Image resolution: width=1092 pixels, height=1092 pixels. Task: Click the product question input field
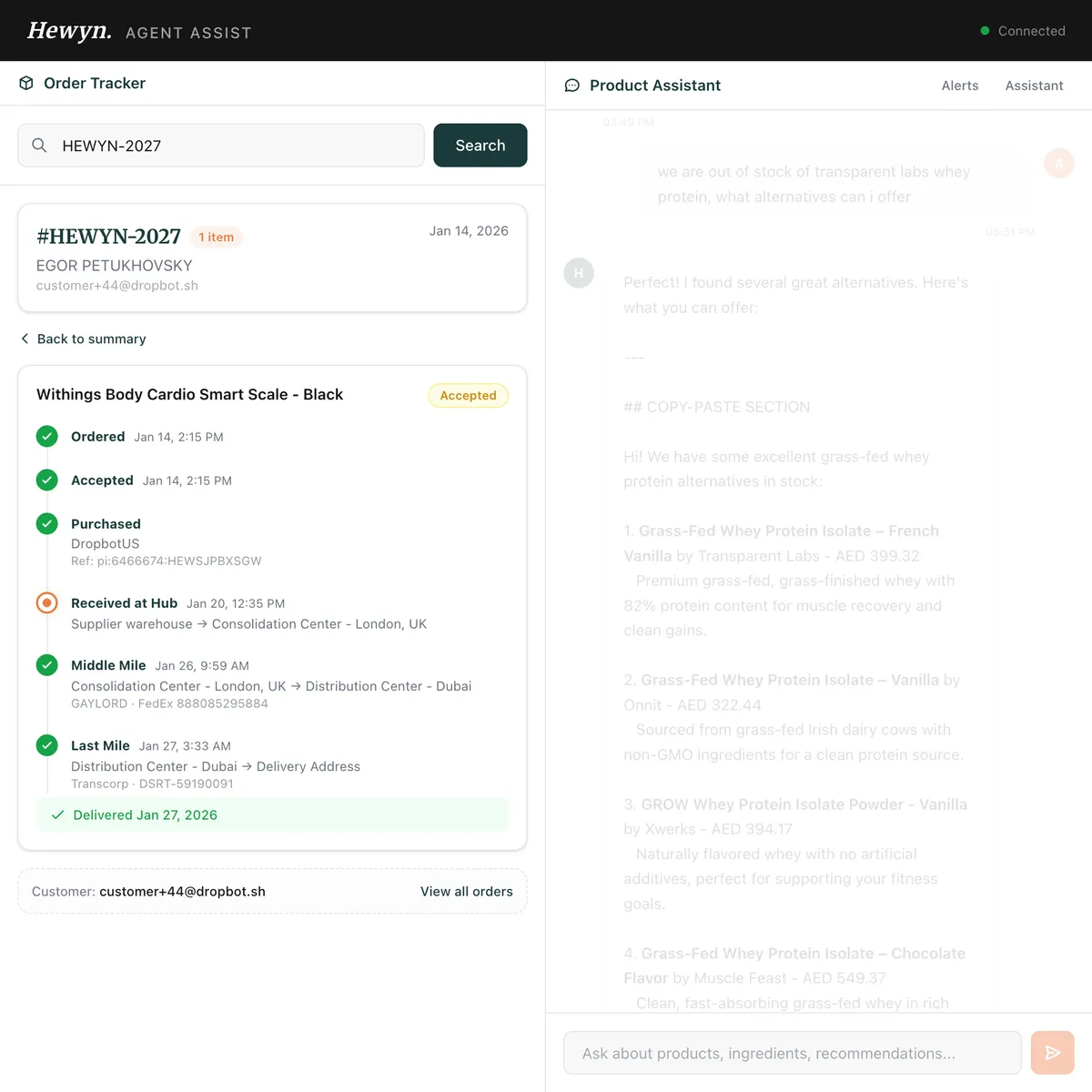pos(793,1052)
